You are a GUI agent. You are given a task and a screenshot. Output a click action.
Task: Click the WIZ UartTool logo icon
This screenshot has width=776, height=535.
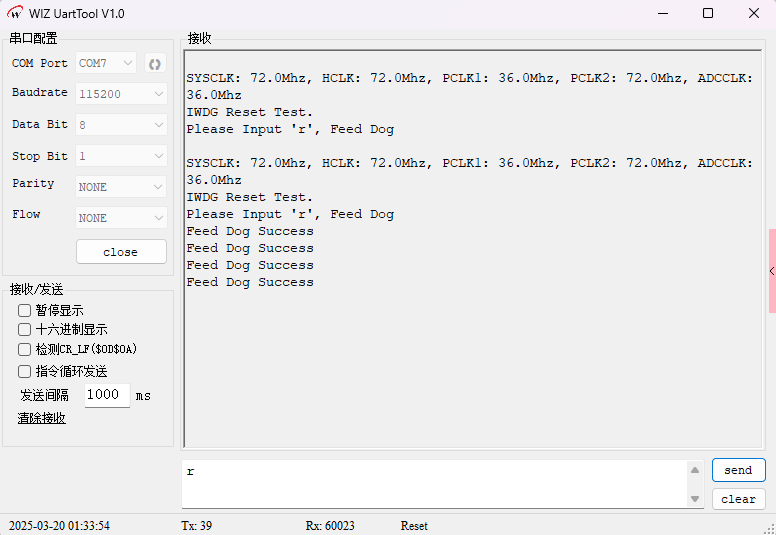click(15, 13)
